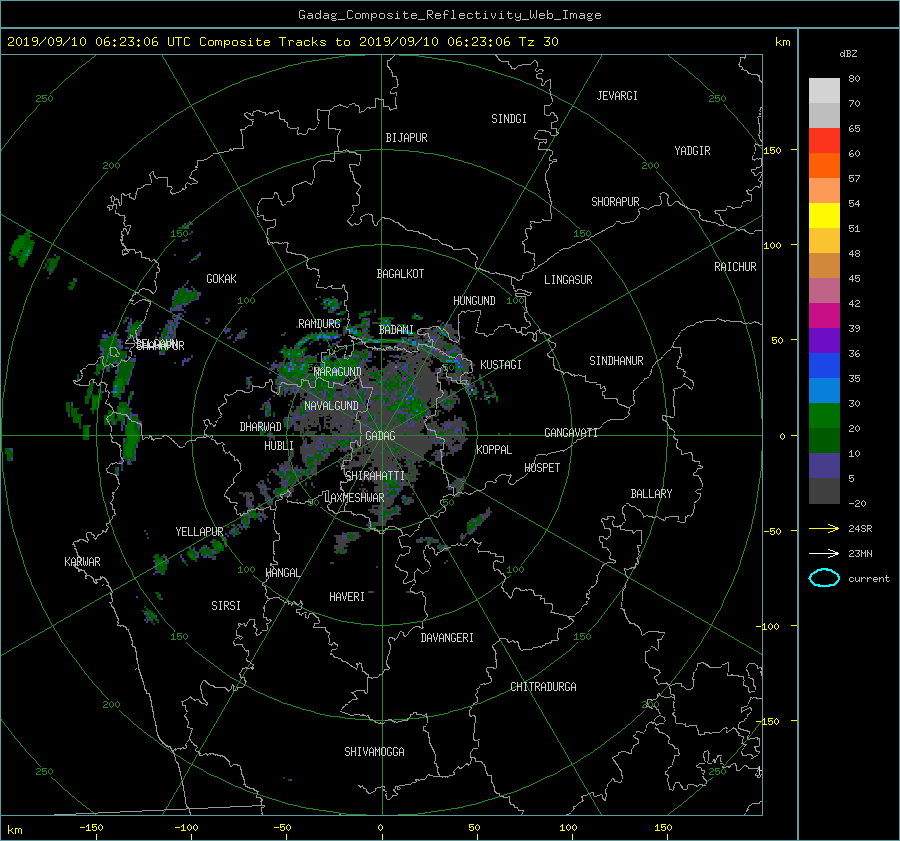Image resolution: width=900 pixels, height=841 pixels.
Task: Click the BAGALKOT city label
Action: click(x=400, y=274)
